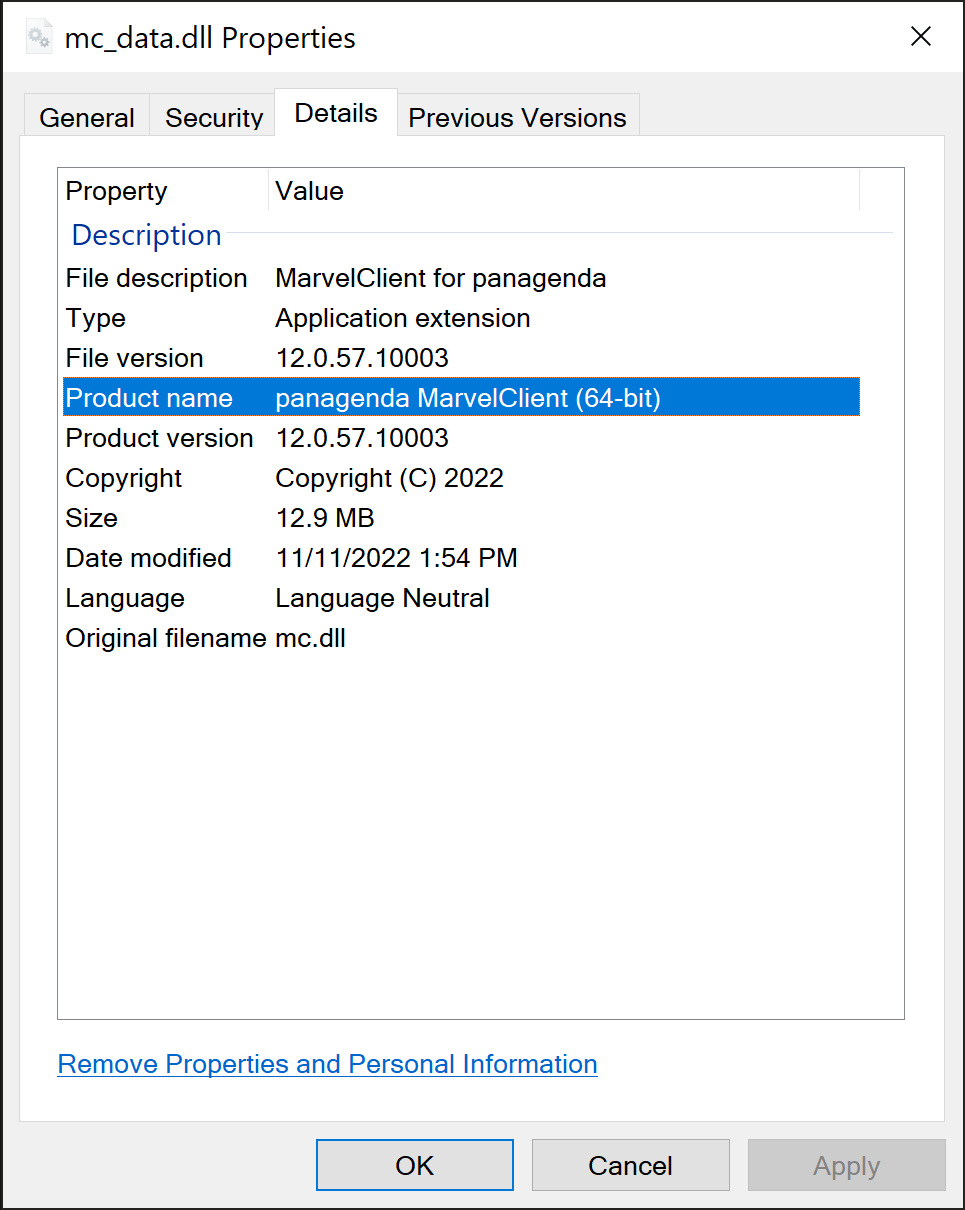Screen dimensions: 965x1210
Task: Select the Details tab
Action: (x=336, y=113)
